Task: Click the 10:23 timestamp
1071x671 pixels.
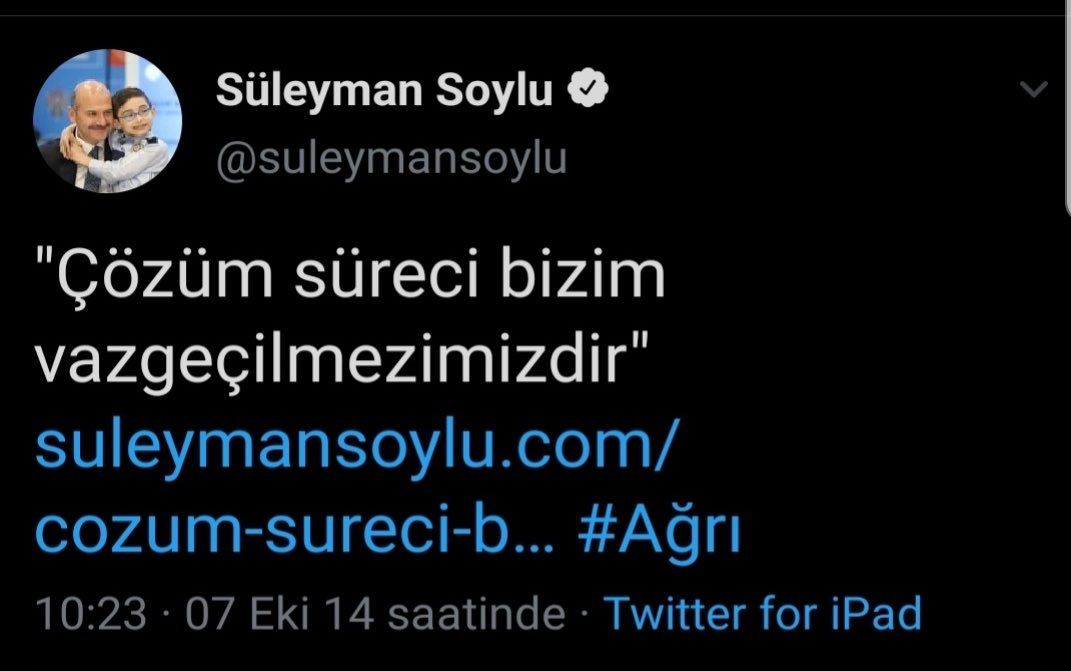Action: pos(91,614)
